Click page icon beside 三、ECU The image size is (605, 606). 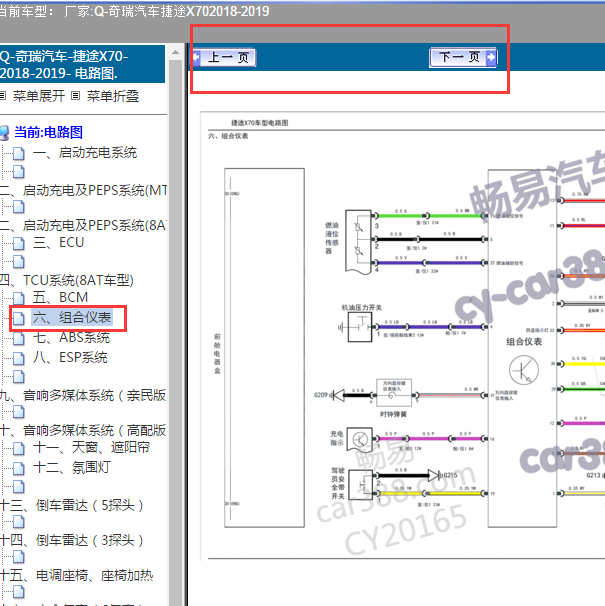(19, 243)
